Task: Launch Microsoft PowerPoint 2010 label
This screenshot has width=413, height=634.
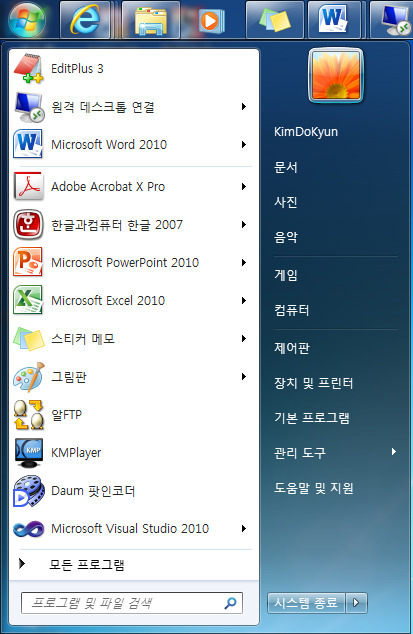Action: click(x=125, y=262)
